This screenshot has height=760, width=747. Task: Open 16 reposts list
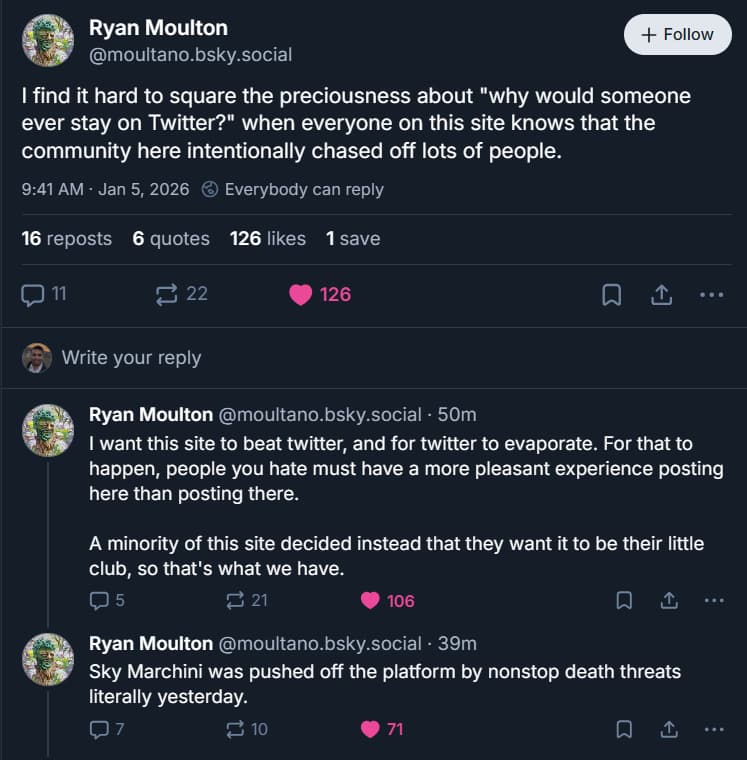66,239
